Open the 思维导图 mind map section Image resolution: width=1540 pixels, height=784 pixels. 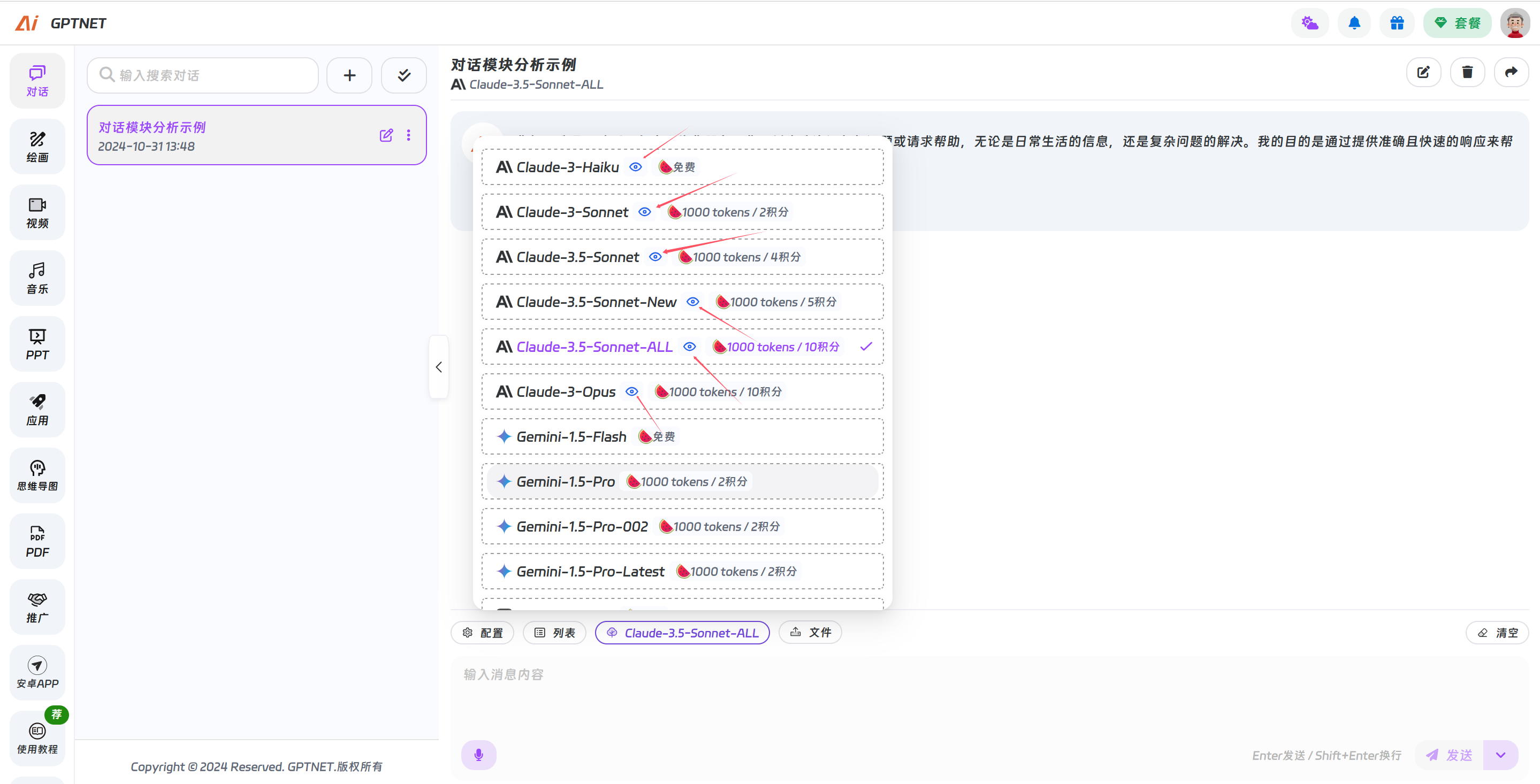pyautogui.click(x=37, y=475)
